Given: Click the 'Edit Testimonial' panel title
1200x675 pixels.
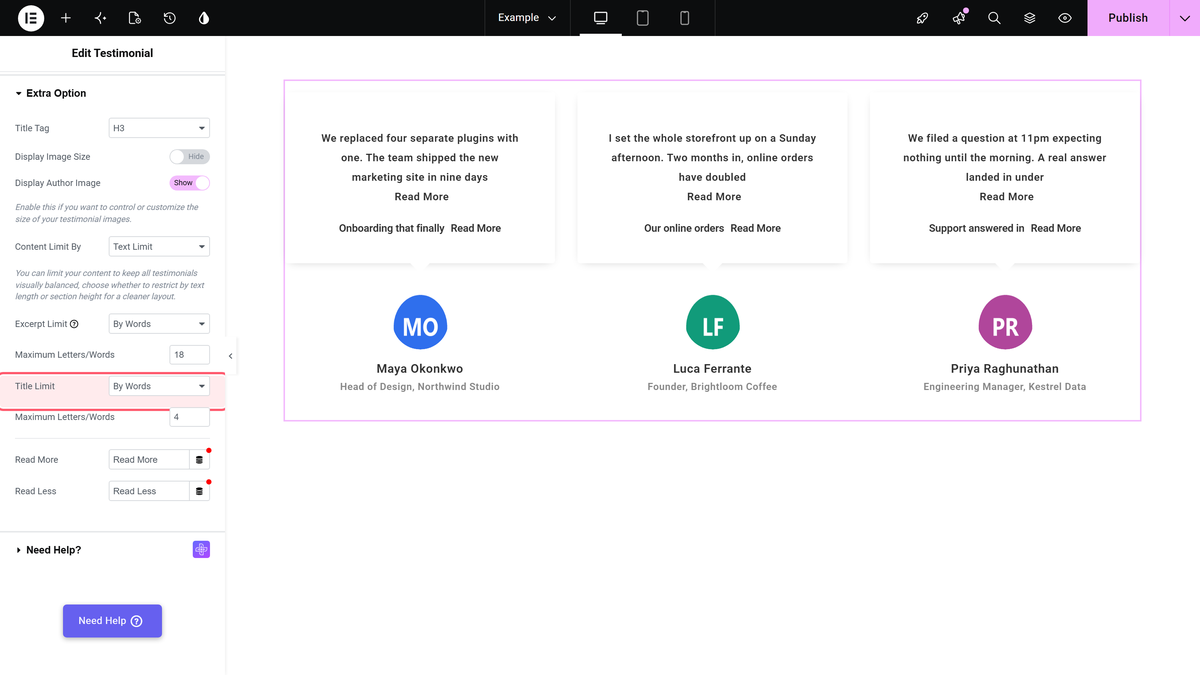Looking at the screenshot, I should [112, 53].
